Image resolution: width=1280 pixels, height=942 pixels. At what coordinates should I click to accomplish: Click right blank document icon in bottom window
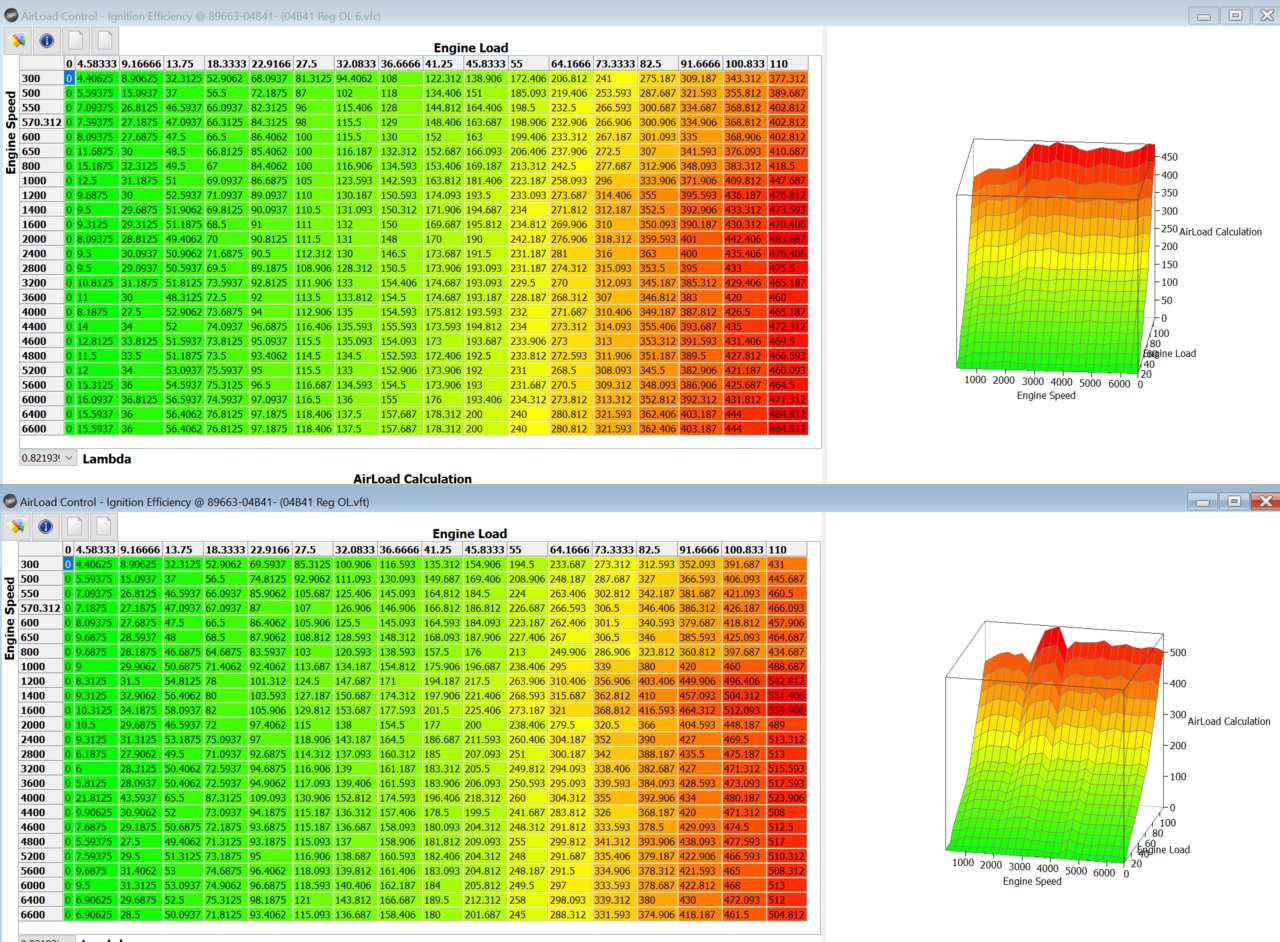(104, 526)
